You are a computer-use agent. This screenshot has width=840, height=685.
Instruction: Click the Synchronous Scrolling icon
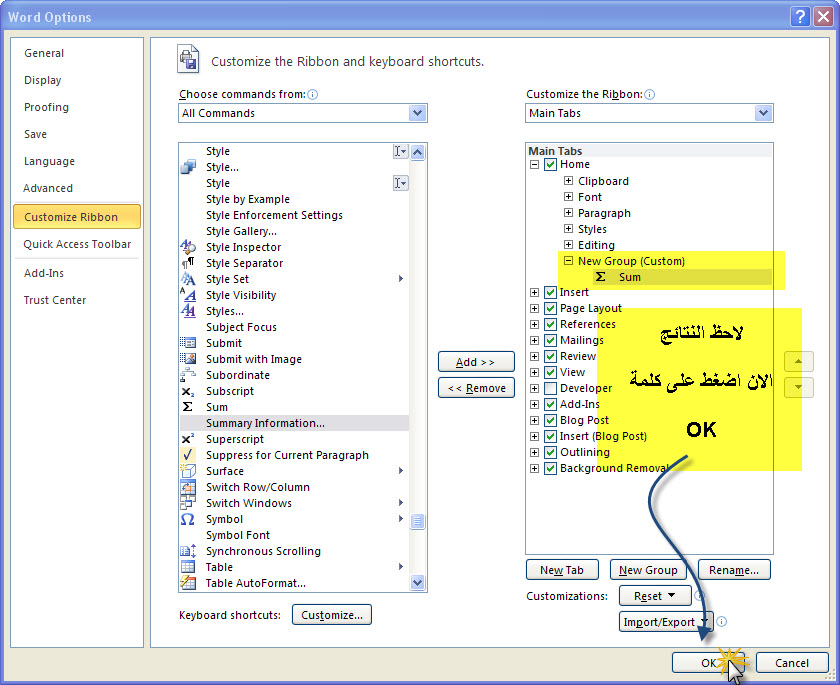(188, 551)
